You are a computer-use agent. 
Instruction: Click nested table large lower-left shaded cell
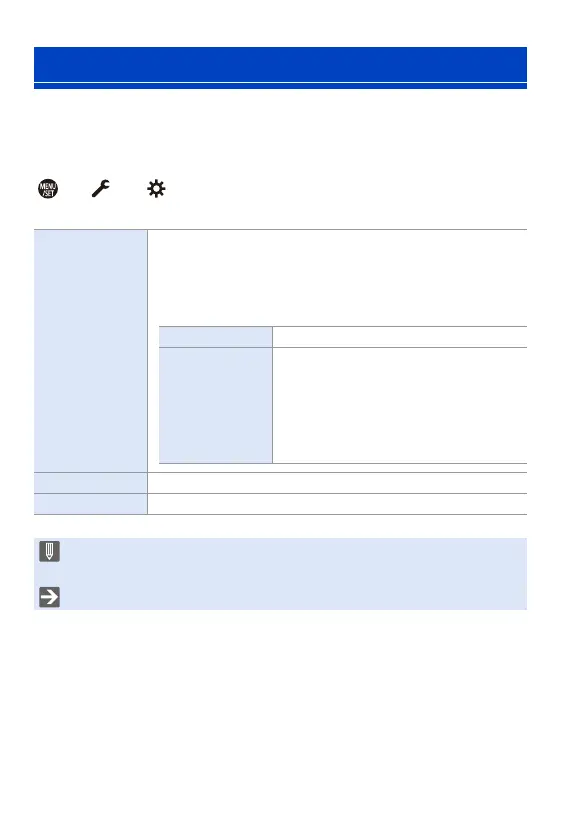[215, 406]
